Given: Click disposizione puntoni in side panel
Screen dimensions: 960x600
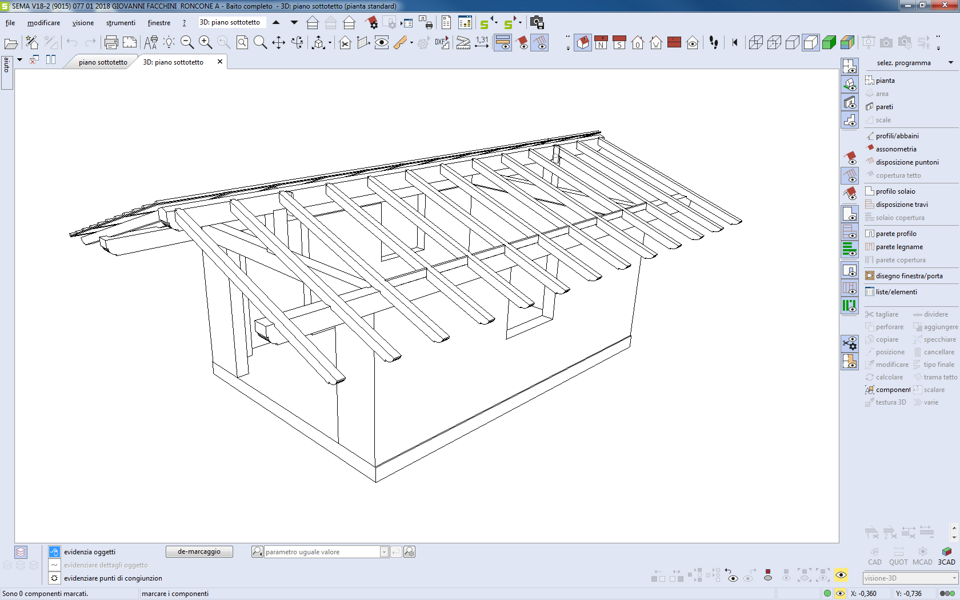Looking at the screenshot, I should (x=907, y=162).
